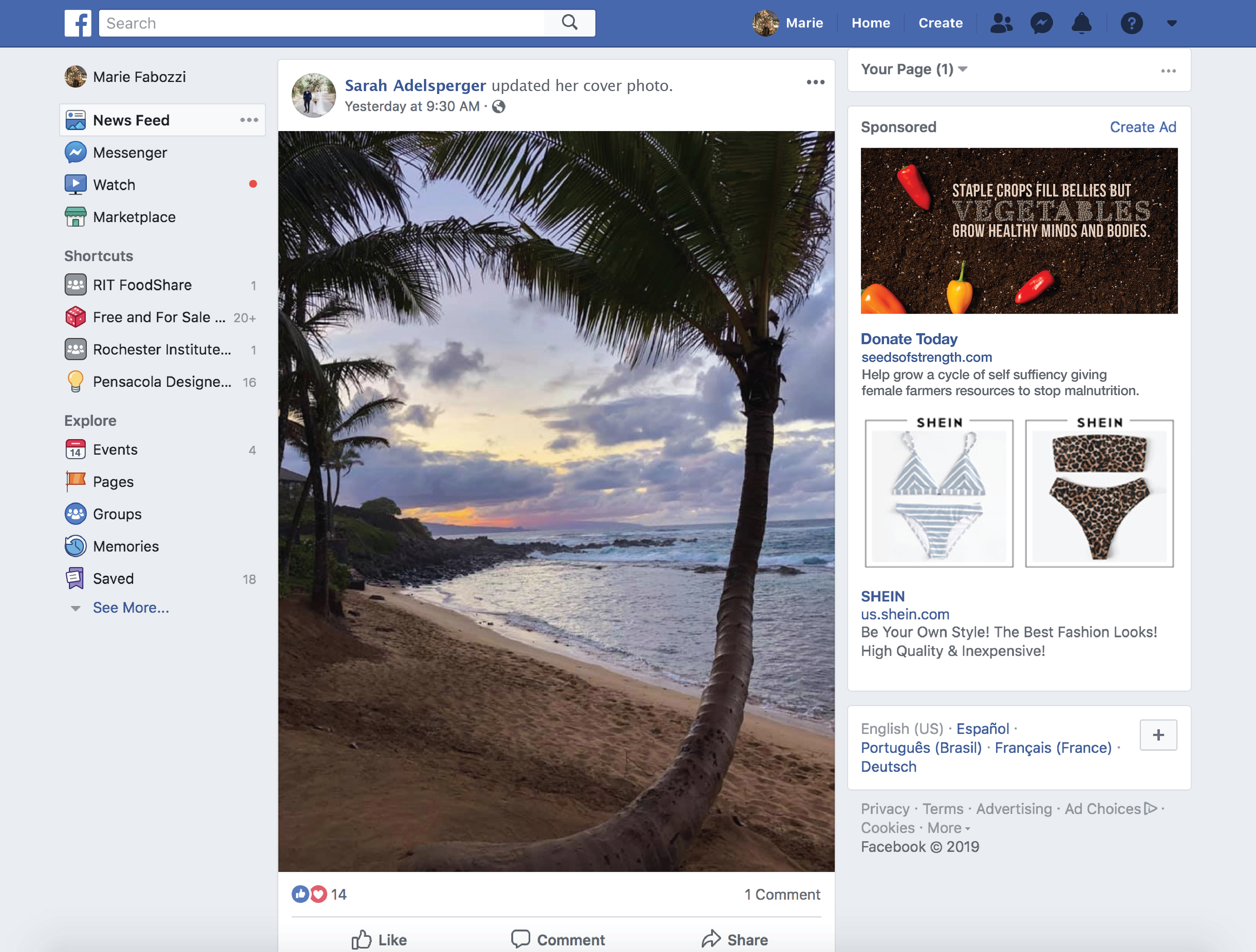1256x952 pixels.
Task: Click the Donate Today ad link
Action: (x=909, y=339)
